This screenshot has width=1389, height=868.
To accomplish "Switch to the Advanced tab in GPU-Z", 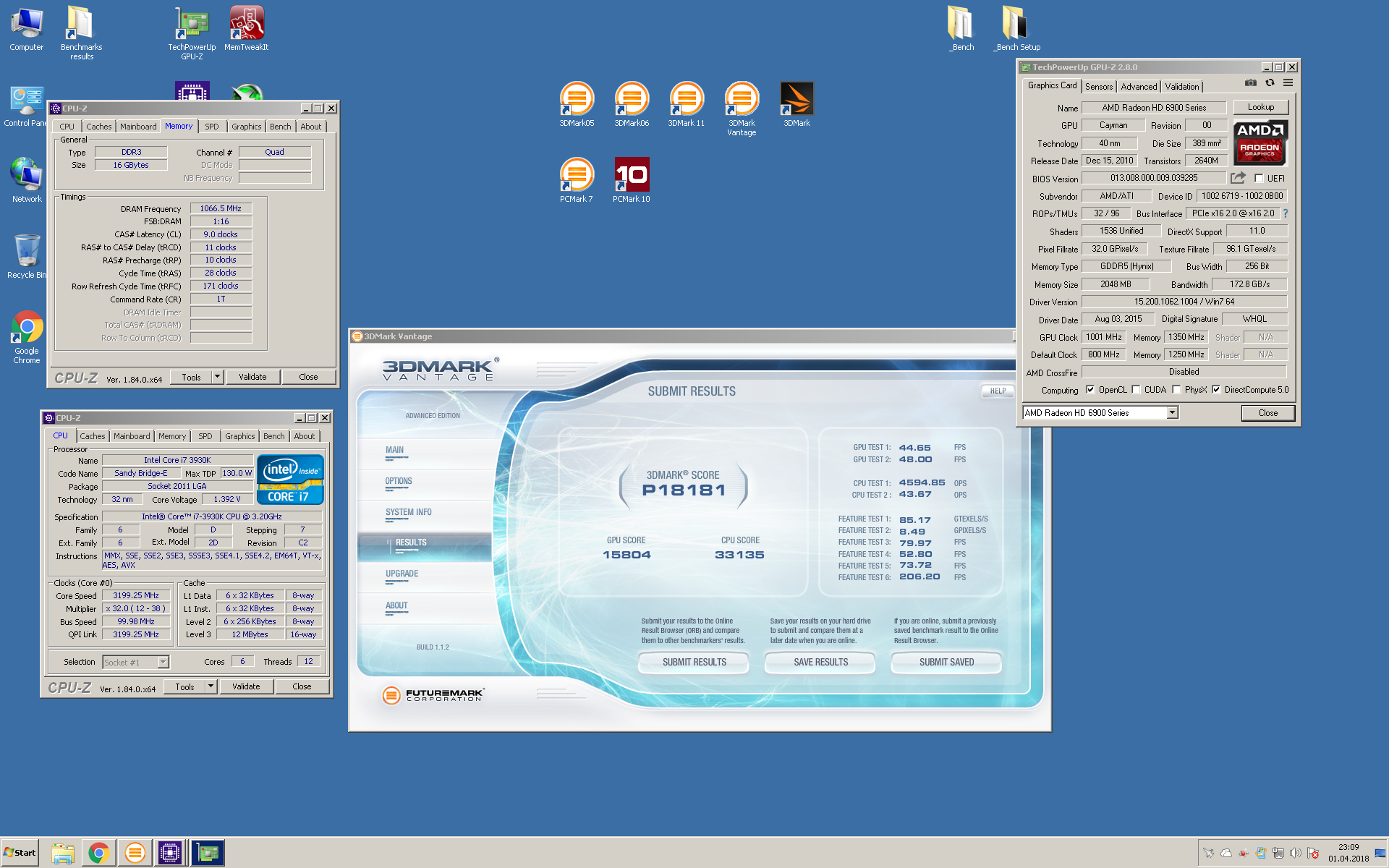I will point(1139,86).
